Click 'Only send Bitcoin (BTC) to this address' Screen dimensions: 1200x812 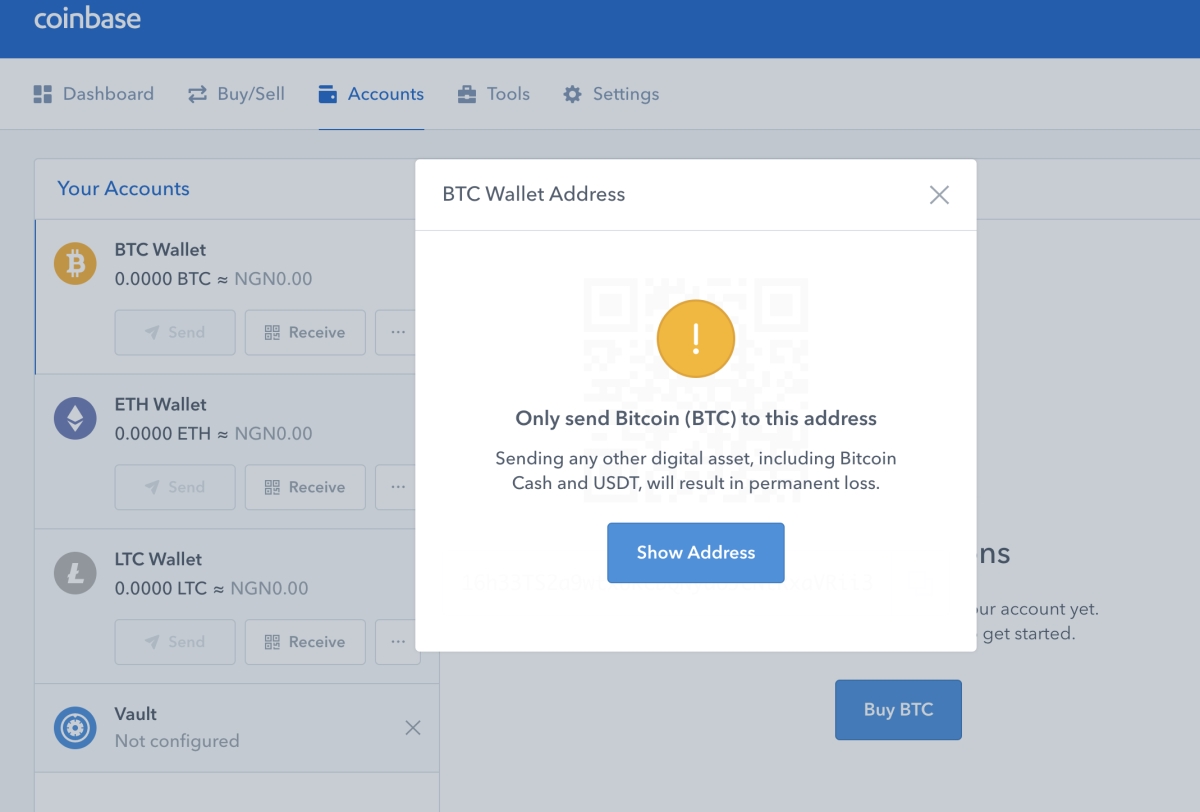point(696,419)
